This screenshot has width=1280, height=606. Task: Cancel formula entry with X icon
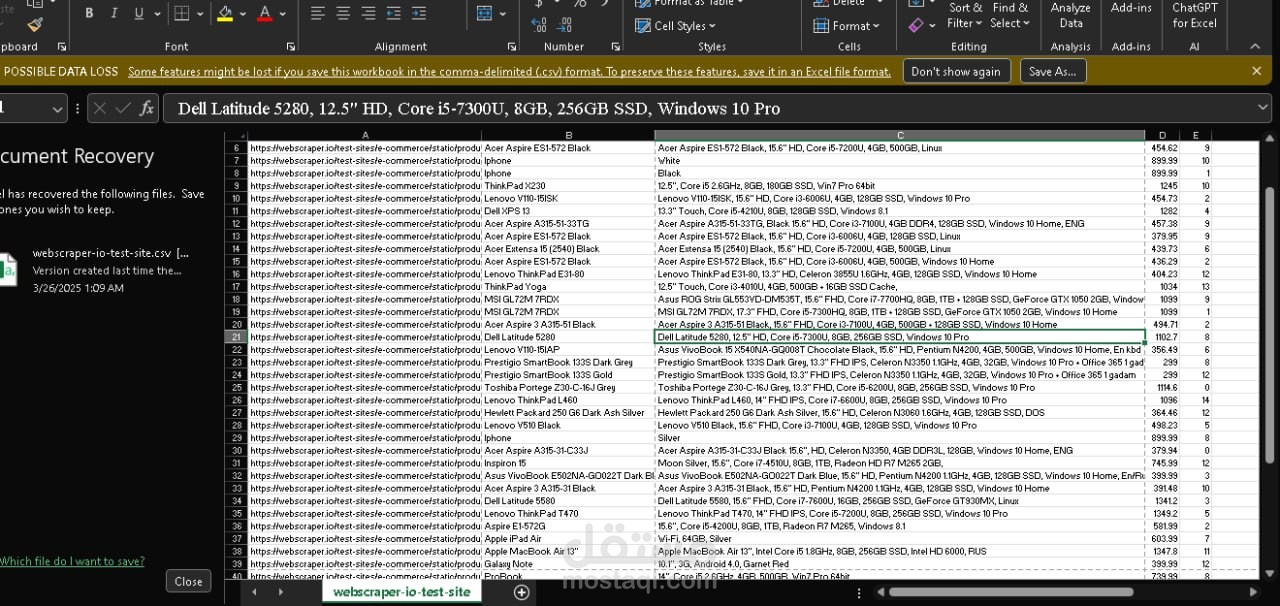[100, 108]
